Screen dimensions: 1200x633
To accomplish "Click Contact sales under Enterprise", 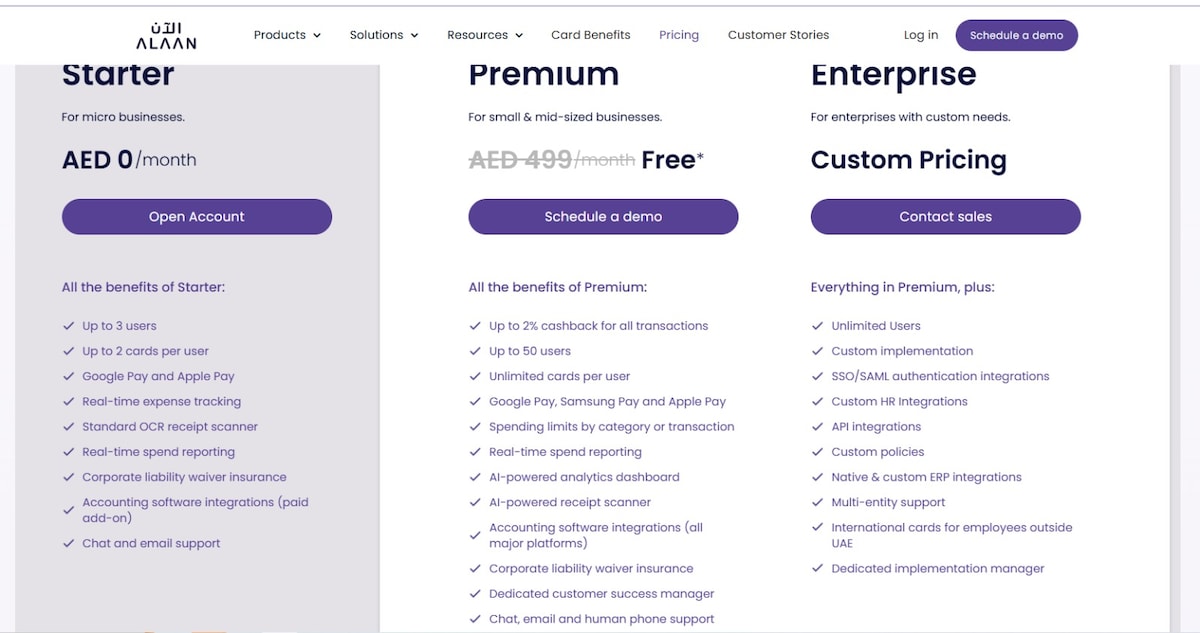I will [945, 217].
